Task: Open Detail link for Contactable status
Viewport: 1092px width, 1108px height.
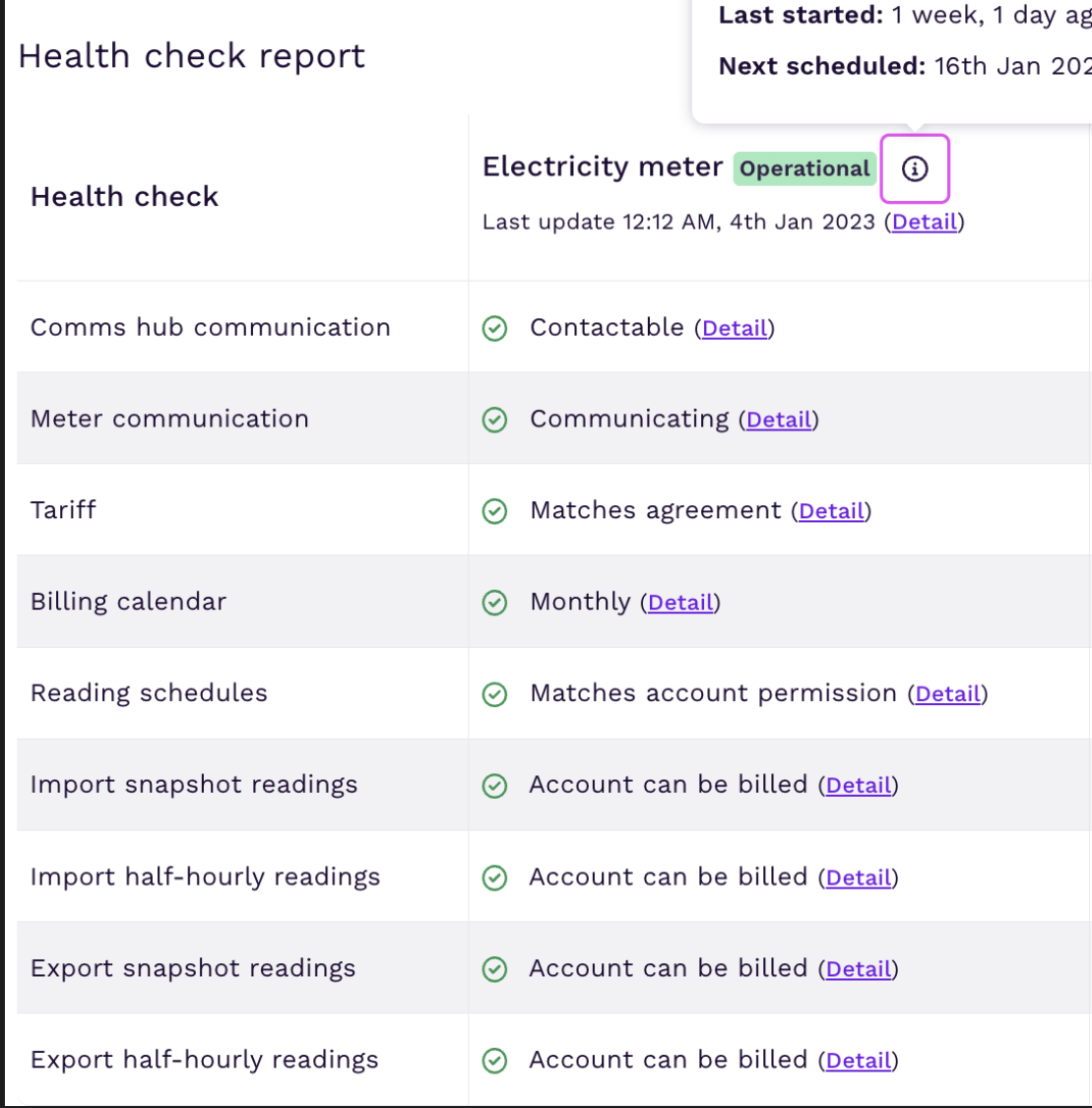Action: 735,329
